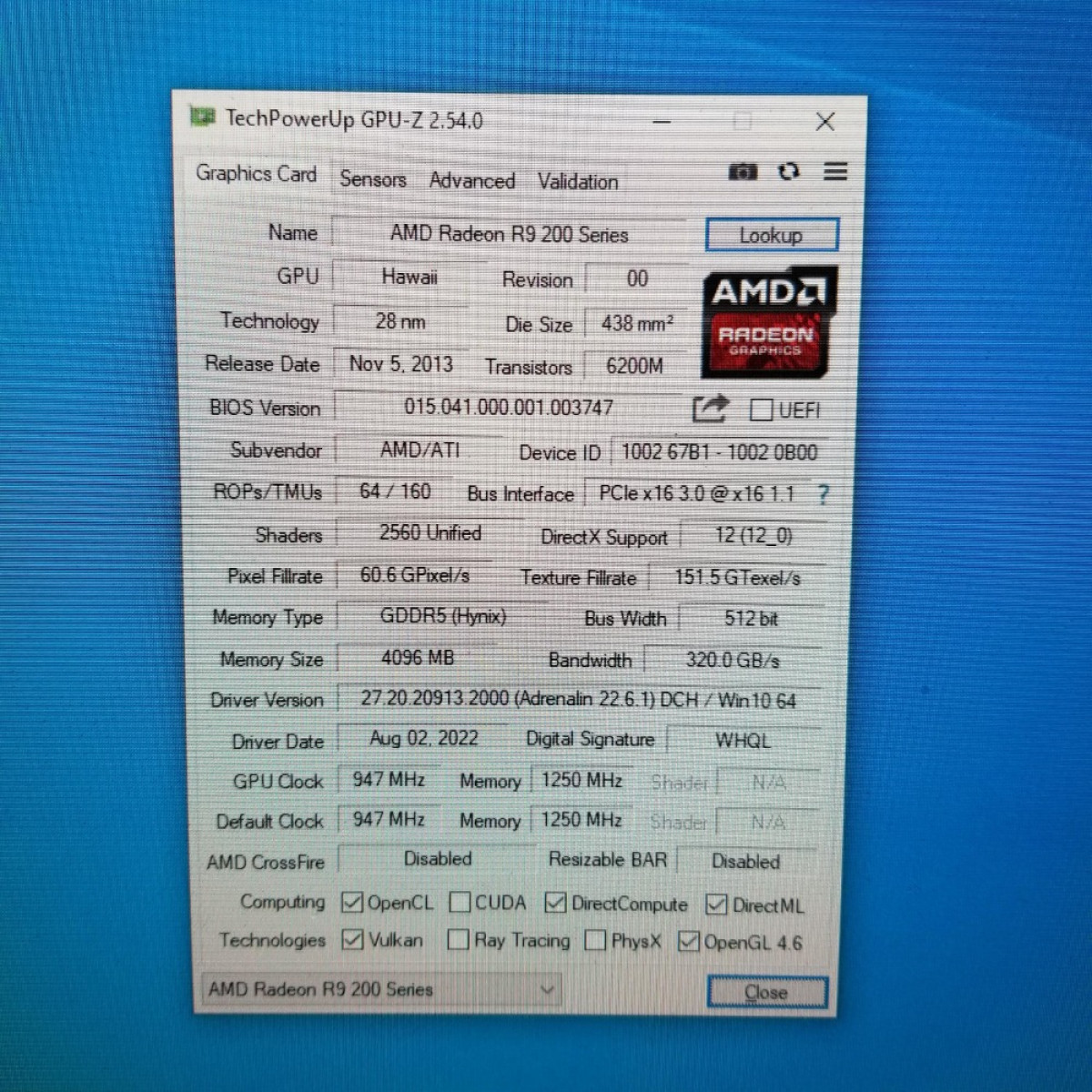Click the Pixel Fillrate value 60.6 GPixel/s
1092x1092 pixels.
[415, 575]
